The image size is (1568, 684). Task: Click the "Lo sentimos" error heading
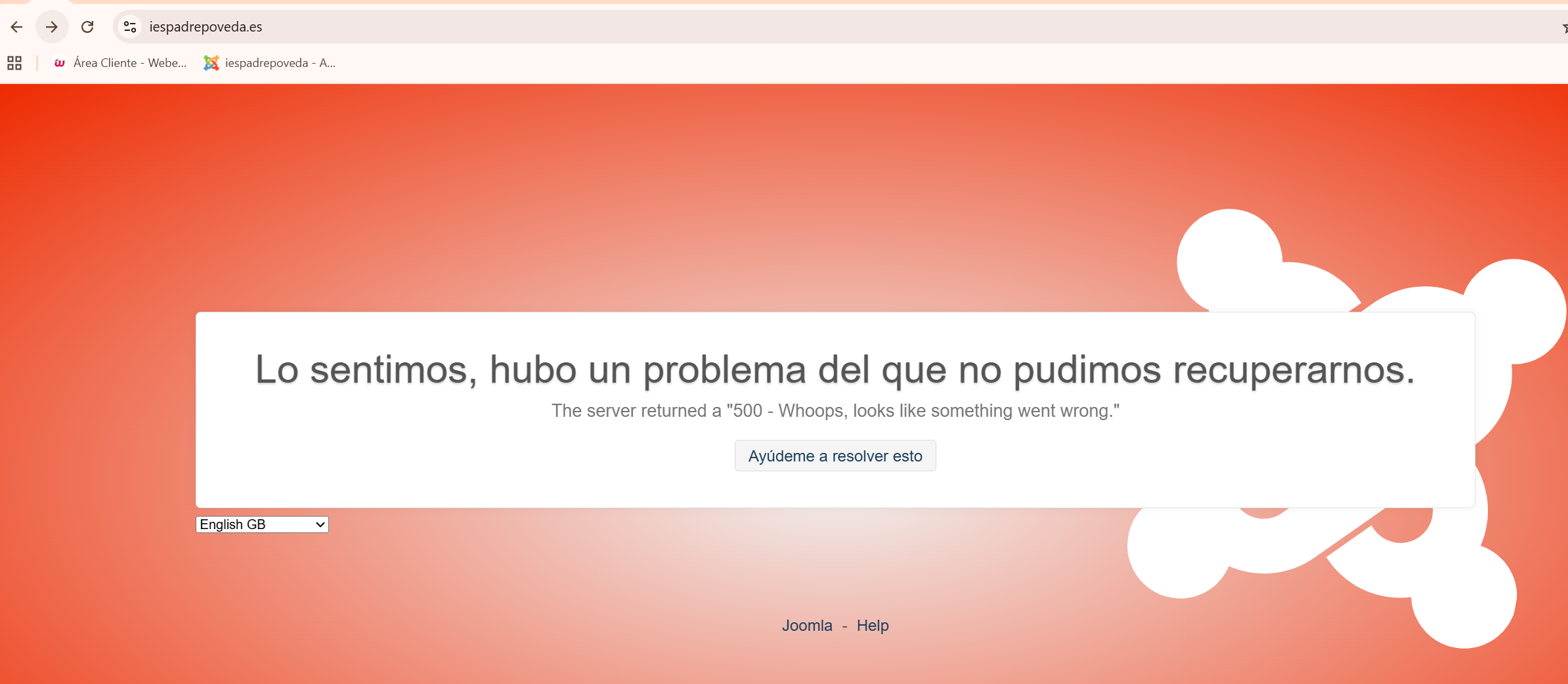(x=835, y=370)
